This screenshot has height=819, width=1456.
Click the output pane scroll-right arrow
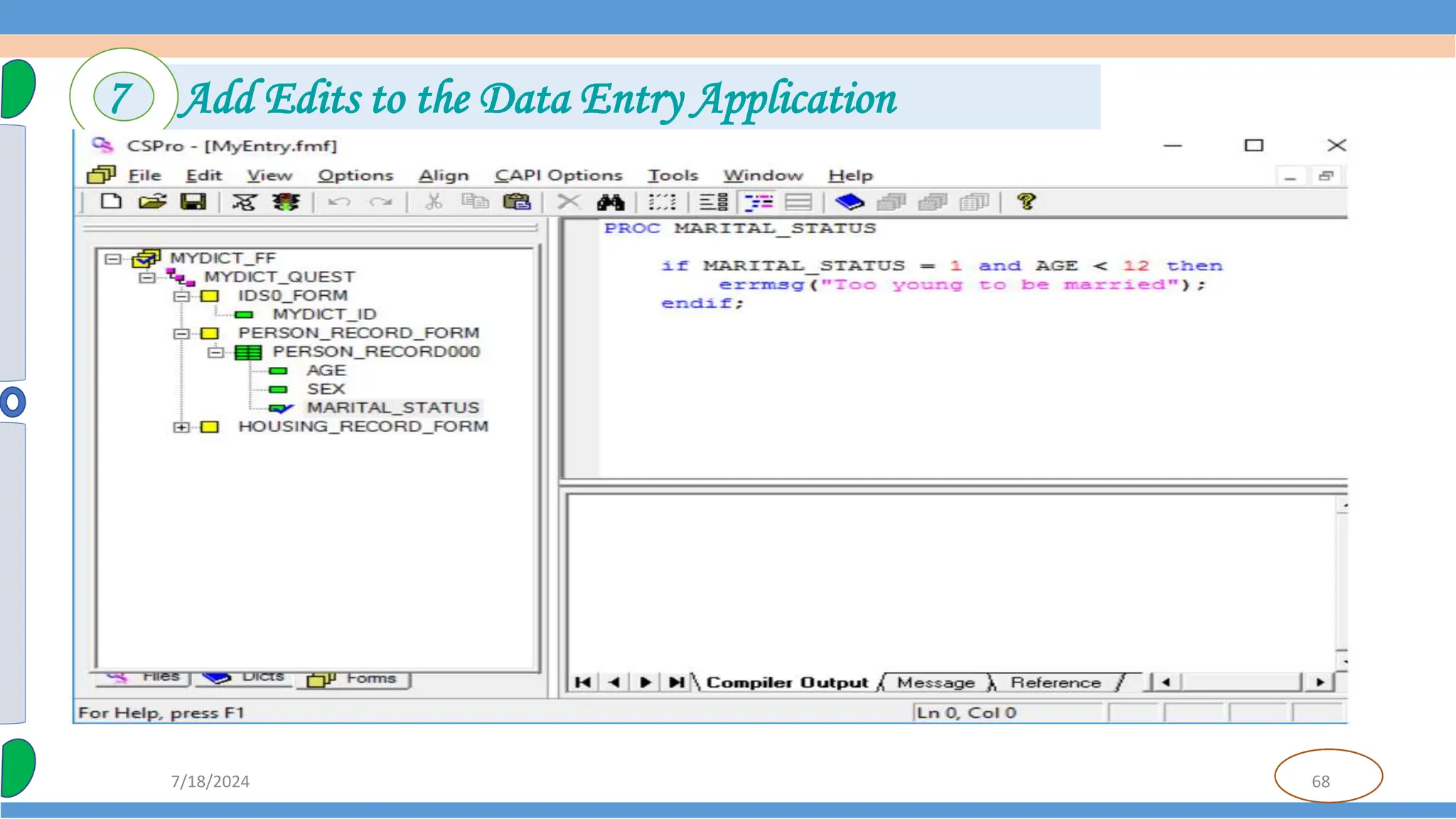click(1320, 682)
